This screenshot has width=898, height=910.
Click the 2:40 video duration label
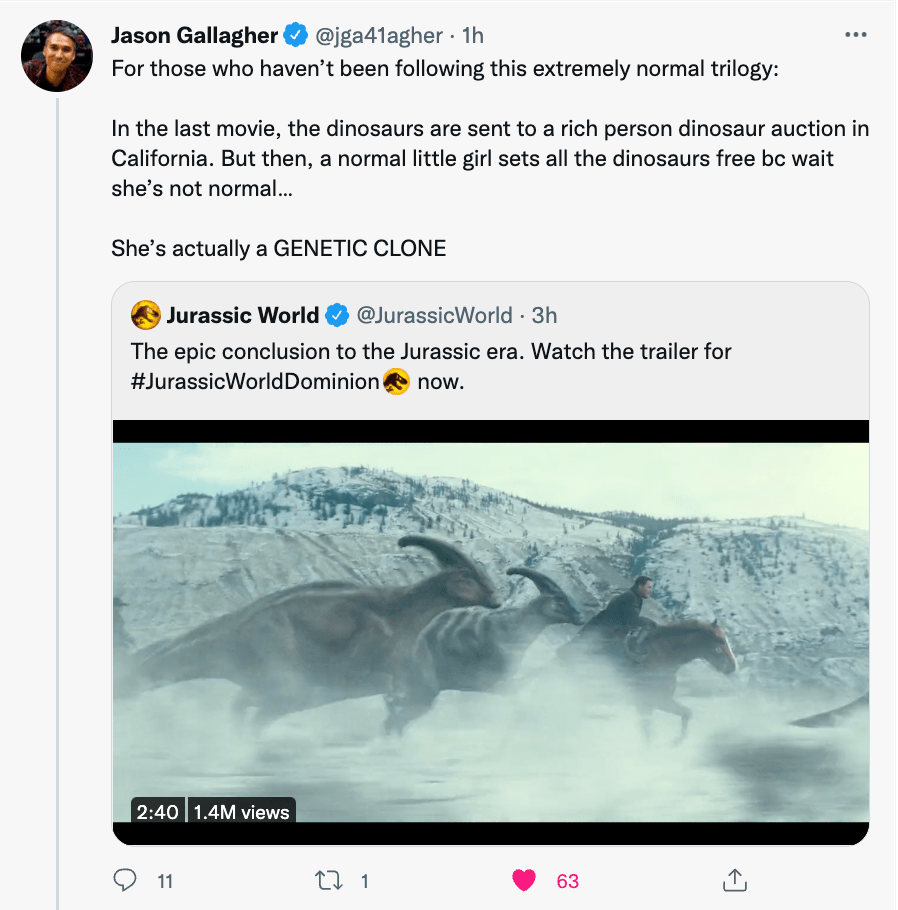coord(159,812)
